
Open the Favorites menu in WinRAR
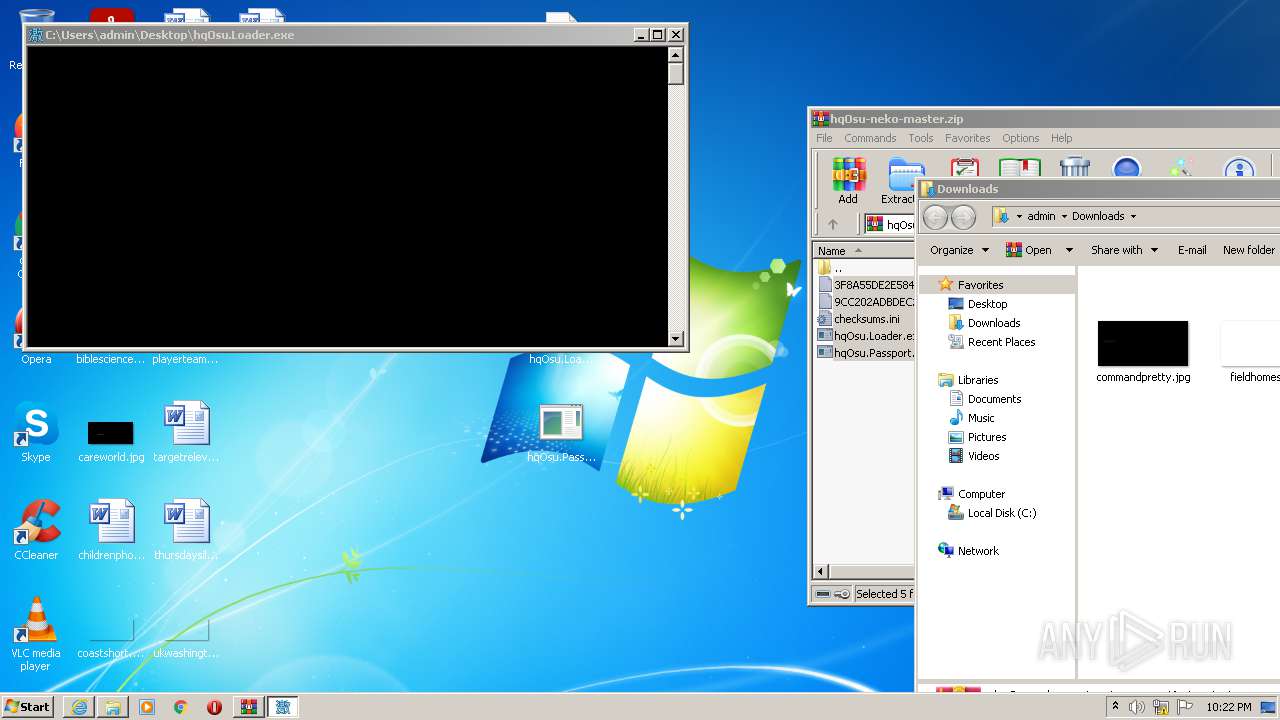coord(967,138)
